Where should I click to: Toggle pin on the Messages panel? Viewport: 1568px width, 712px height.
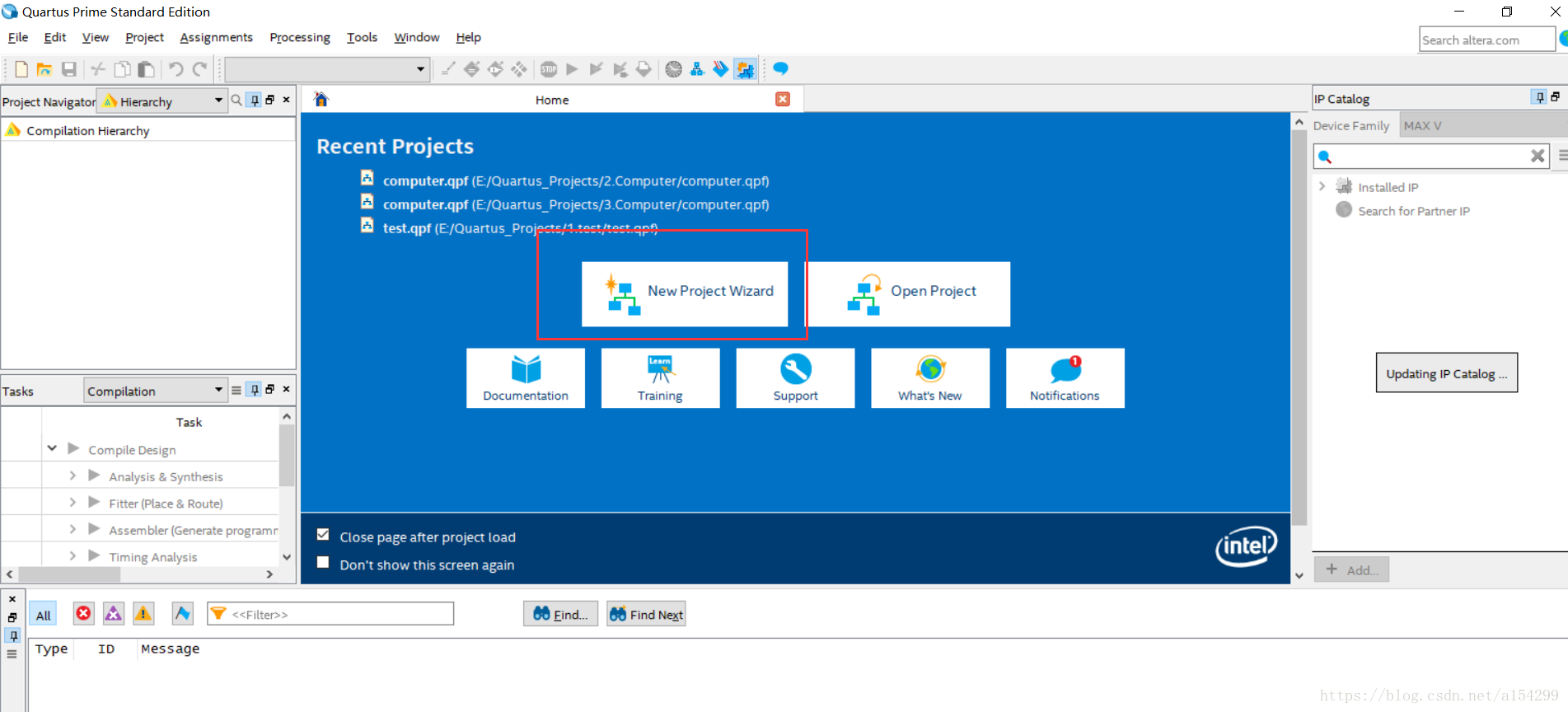(x=13, y=635)
